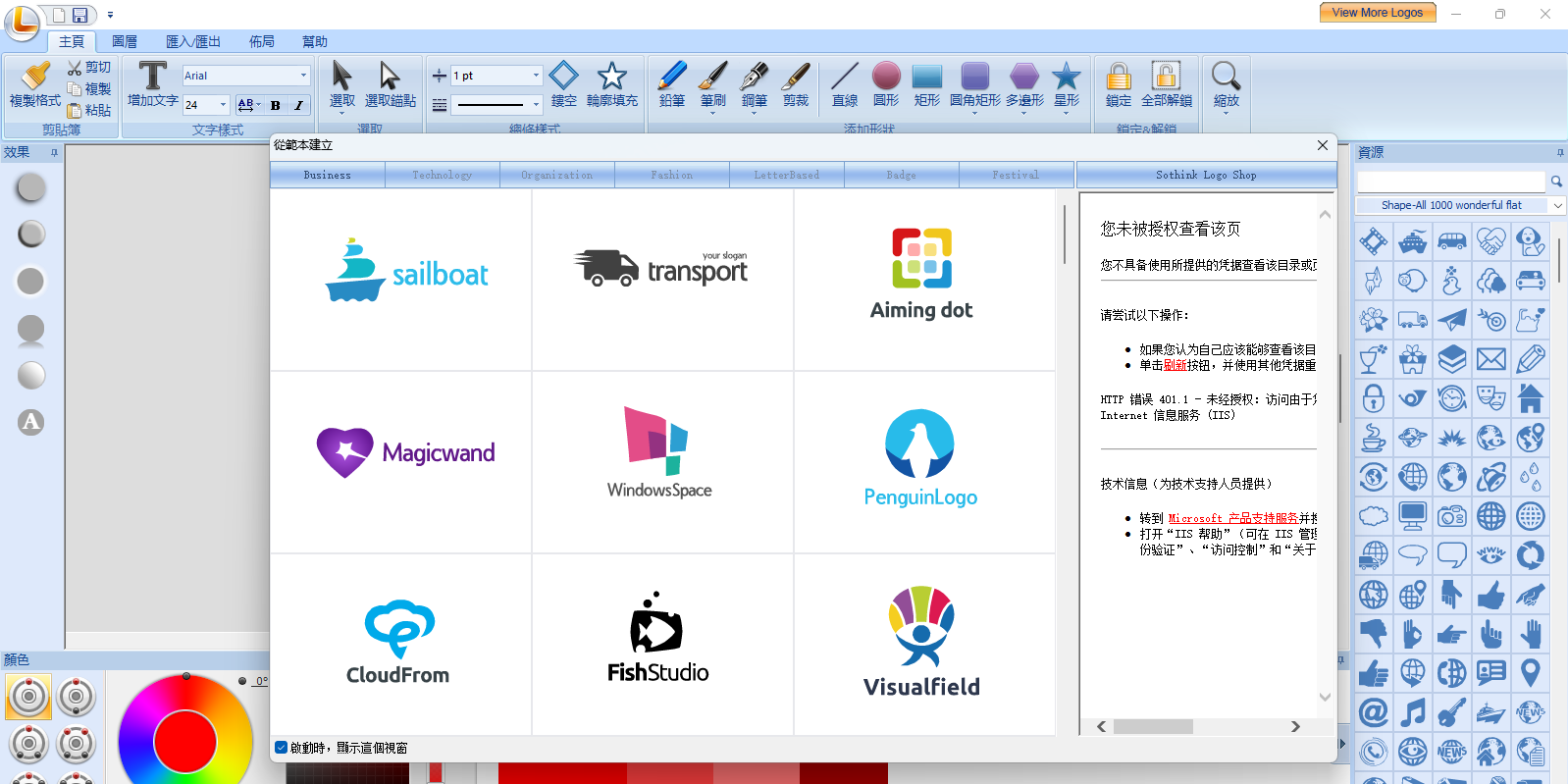1568x784 pixels.
Task: Click the resource search magnifier icon
Action: click(1556, 182)
